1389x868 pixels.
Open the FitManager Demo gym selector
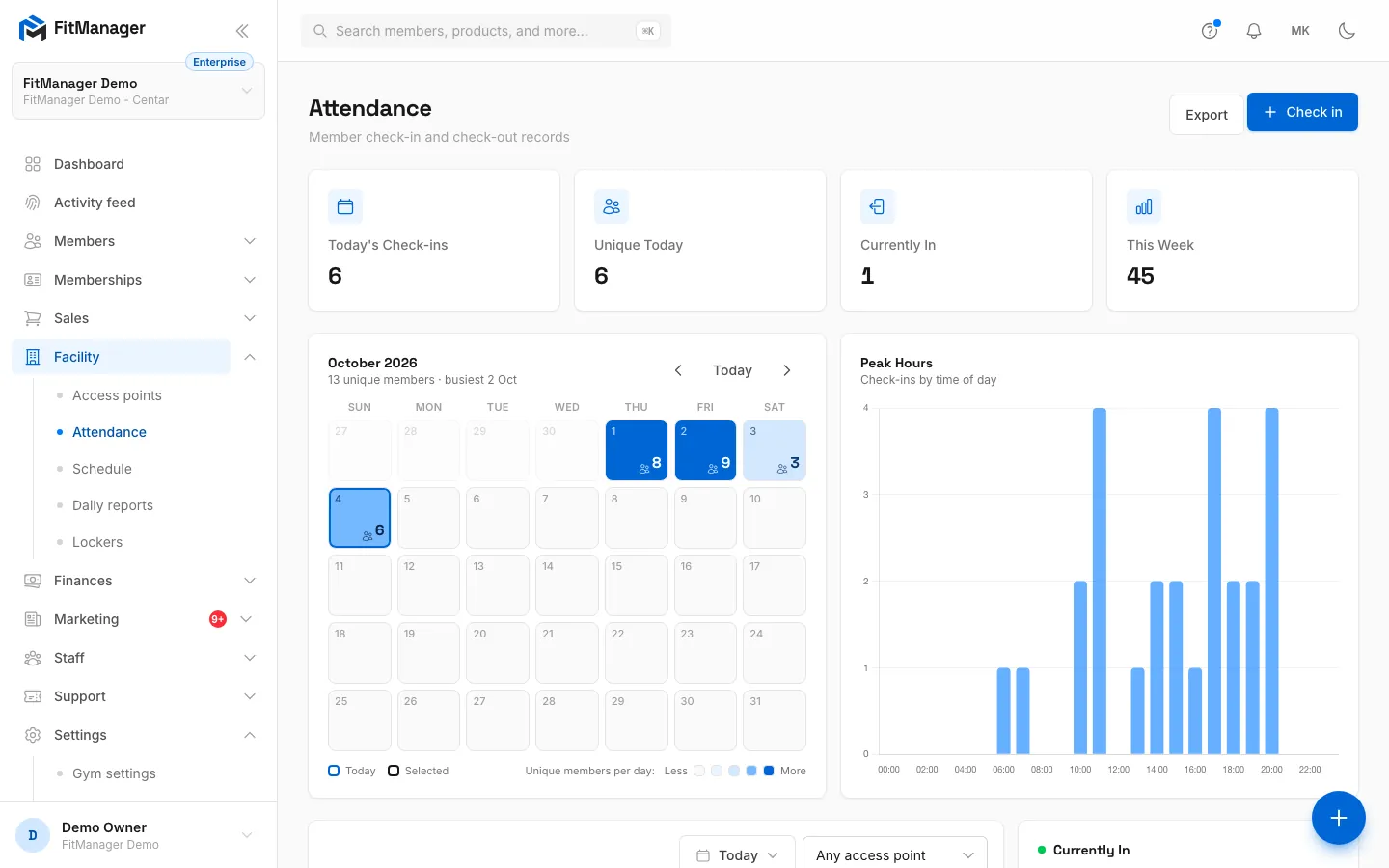pos(138,91)
